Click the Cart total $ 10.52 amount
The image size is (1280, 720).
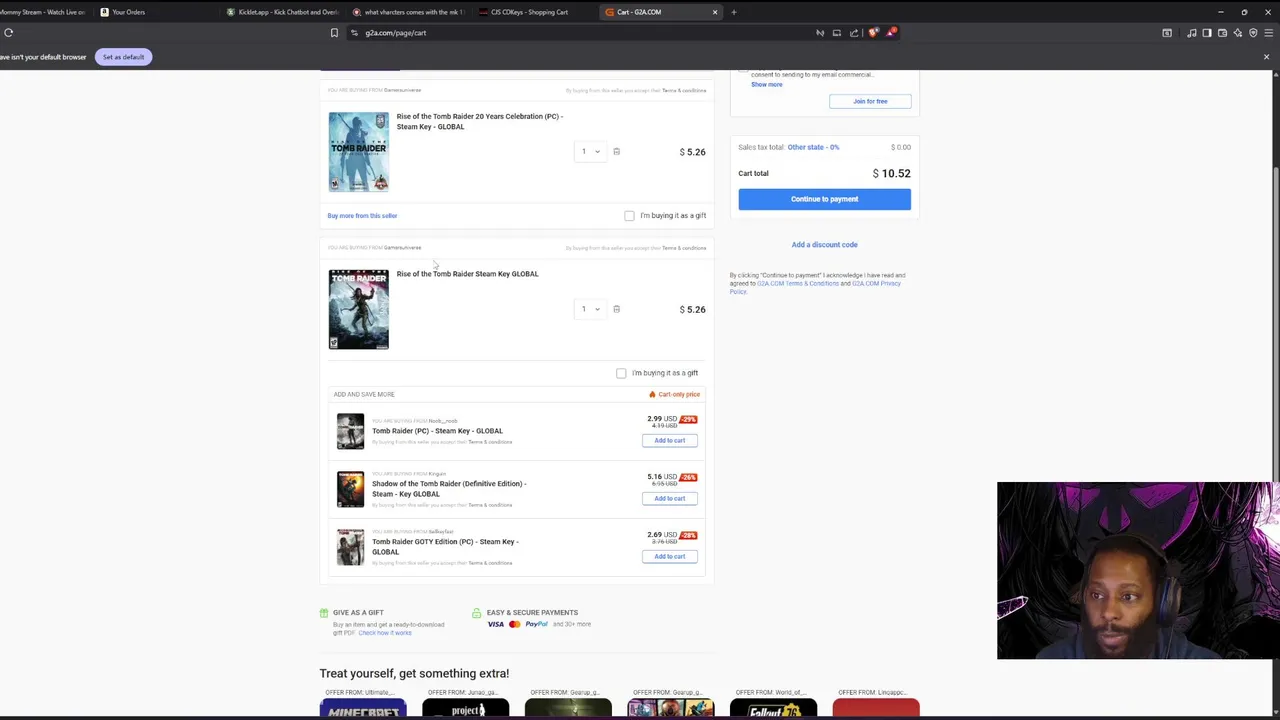coord(891,174)
